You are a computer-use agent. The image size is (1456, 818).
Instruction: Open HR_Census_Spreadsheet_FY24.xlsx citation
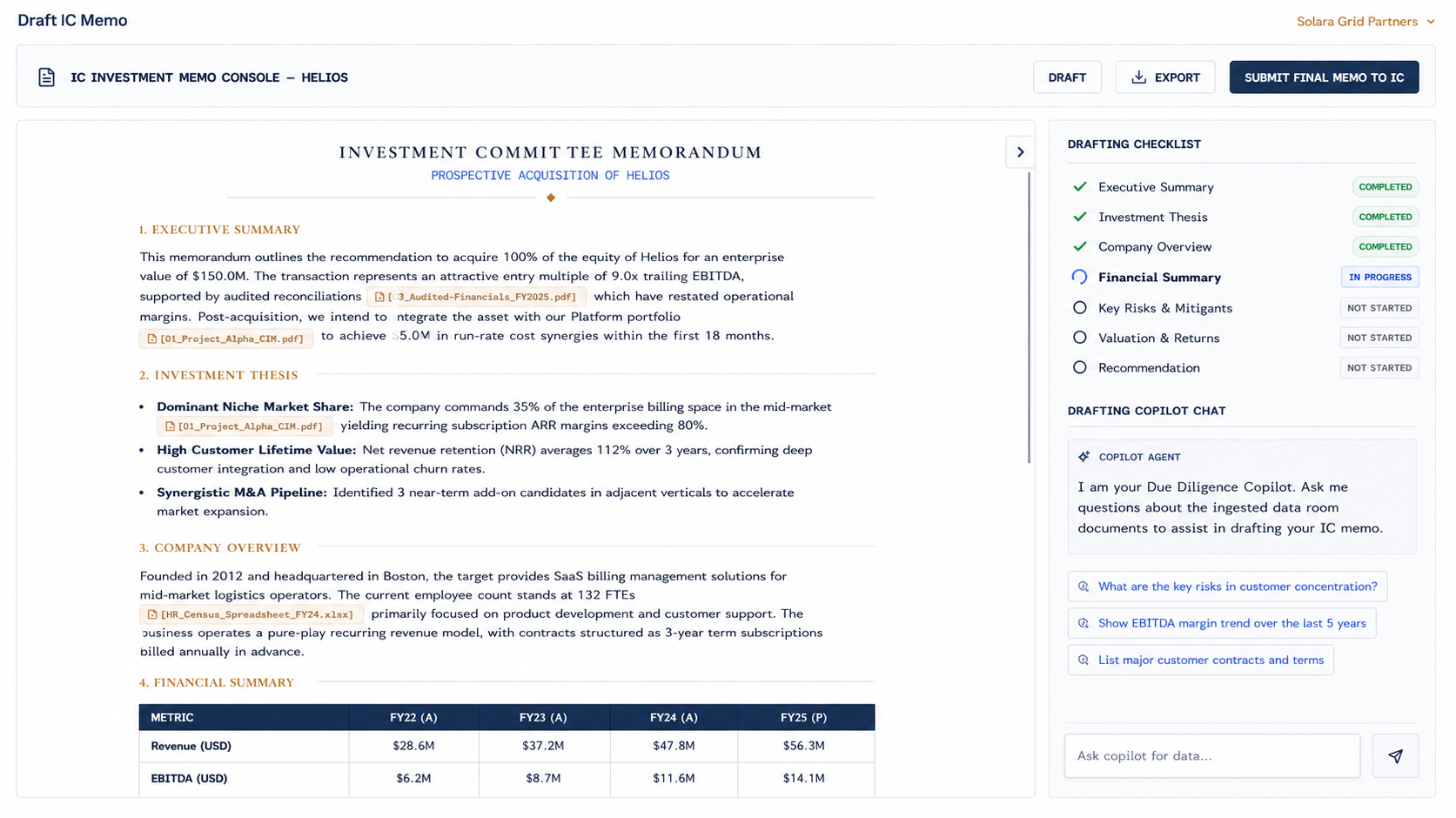[252, 614]
